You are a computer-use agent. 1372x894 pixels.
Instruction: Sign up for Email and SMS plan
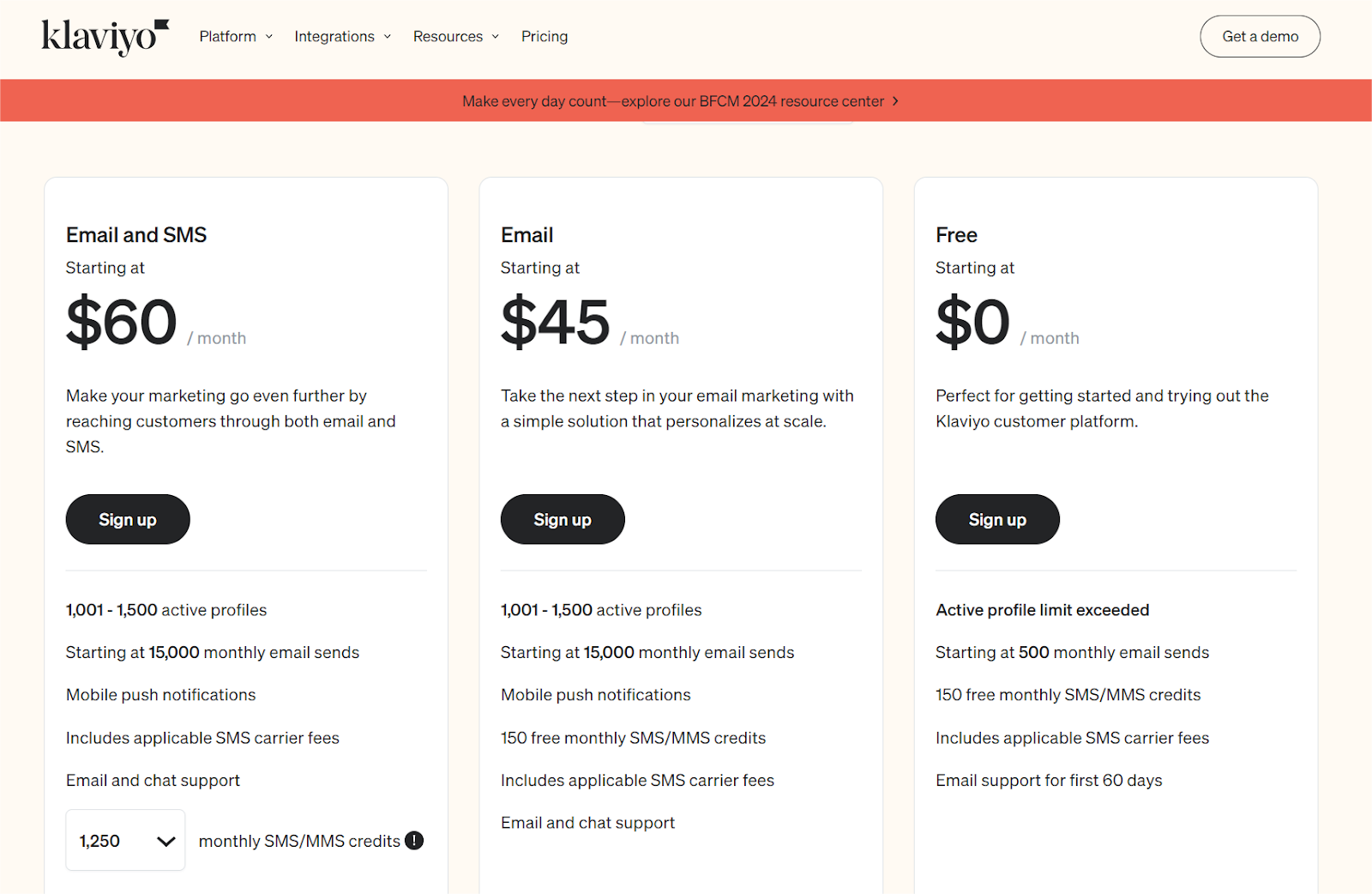[x=128, y=519]
